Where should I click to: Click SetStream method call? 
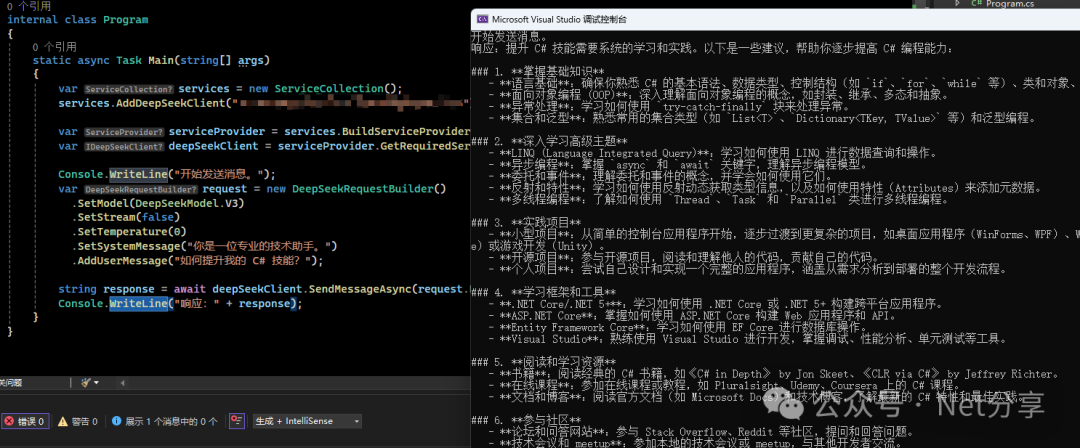(105, 218)
